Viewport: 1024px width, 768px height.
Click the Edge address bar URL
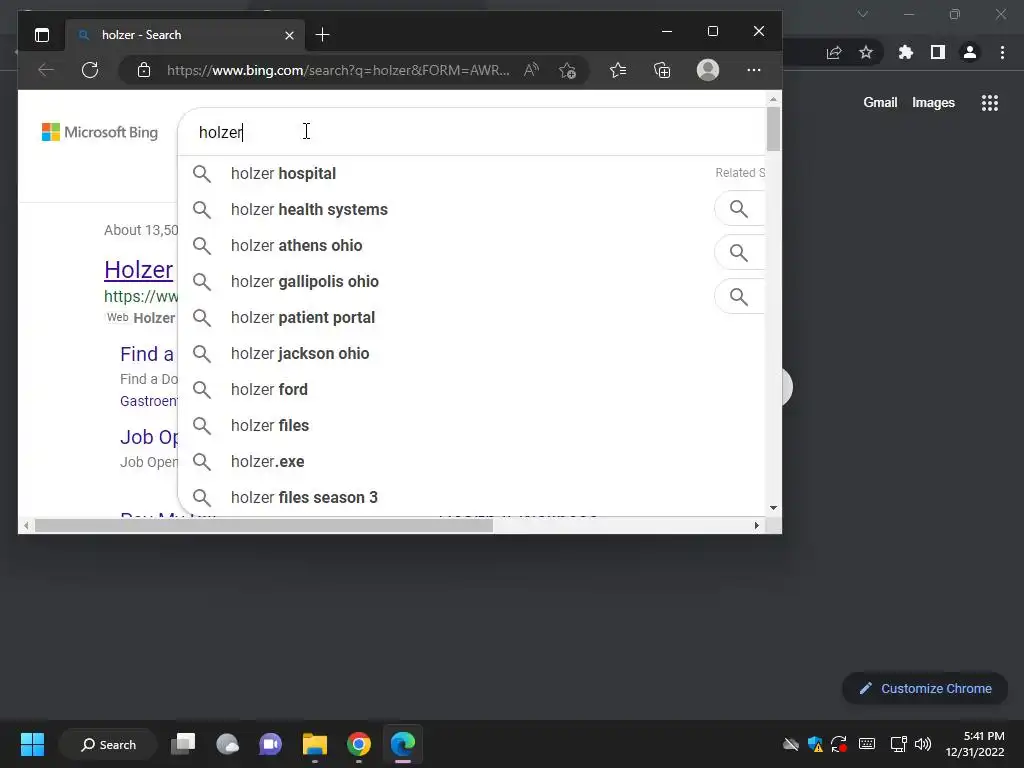point(338,70)
